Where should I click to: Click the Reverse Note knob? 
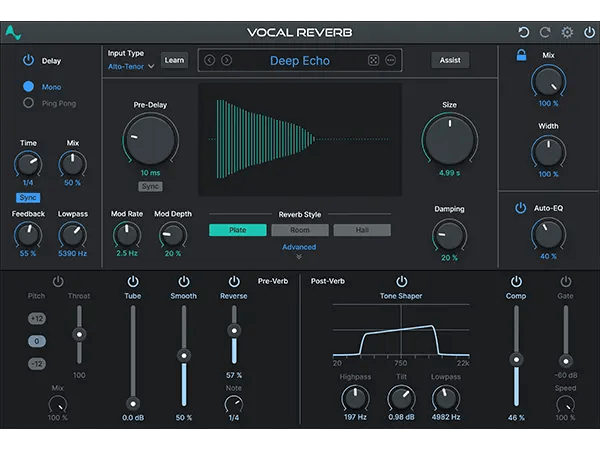pos(233,404)
